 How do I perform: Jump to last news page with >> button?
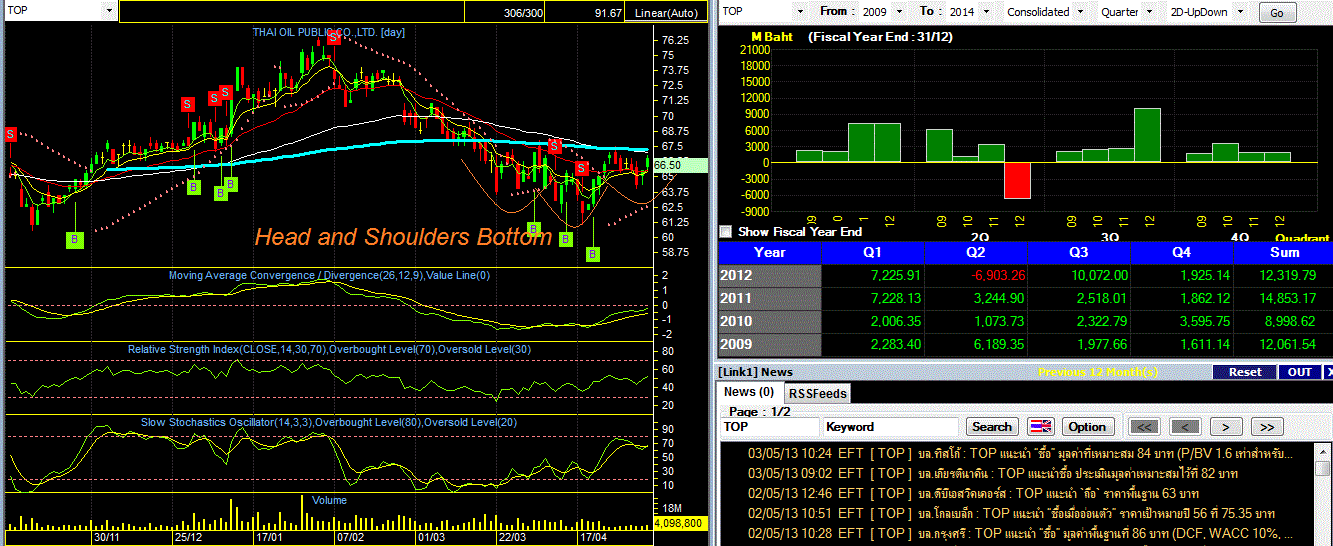coord(1266,427)
